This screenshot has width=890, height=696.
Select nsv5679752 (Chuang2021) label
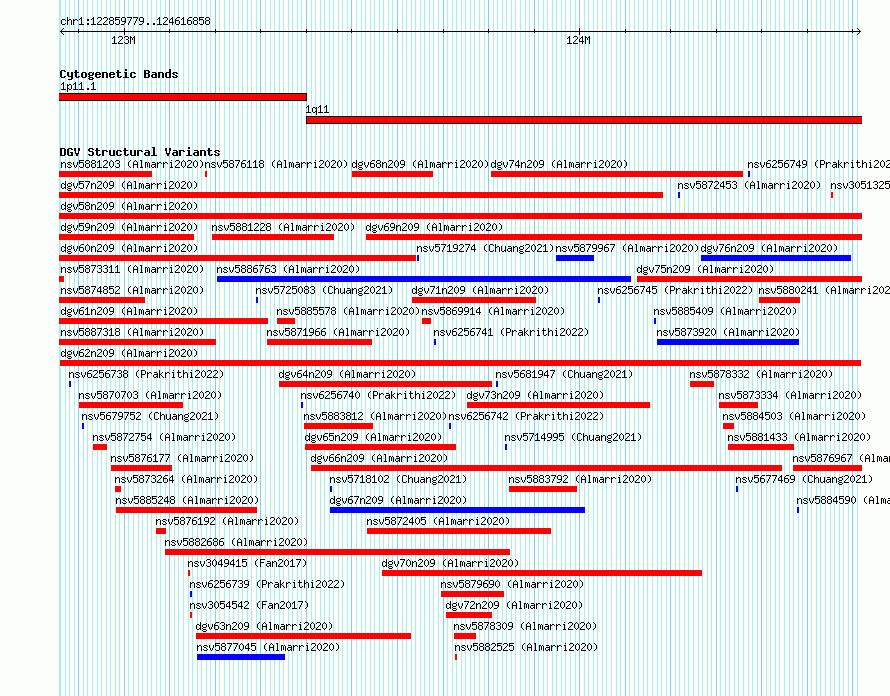[150, 416]
